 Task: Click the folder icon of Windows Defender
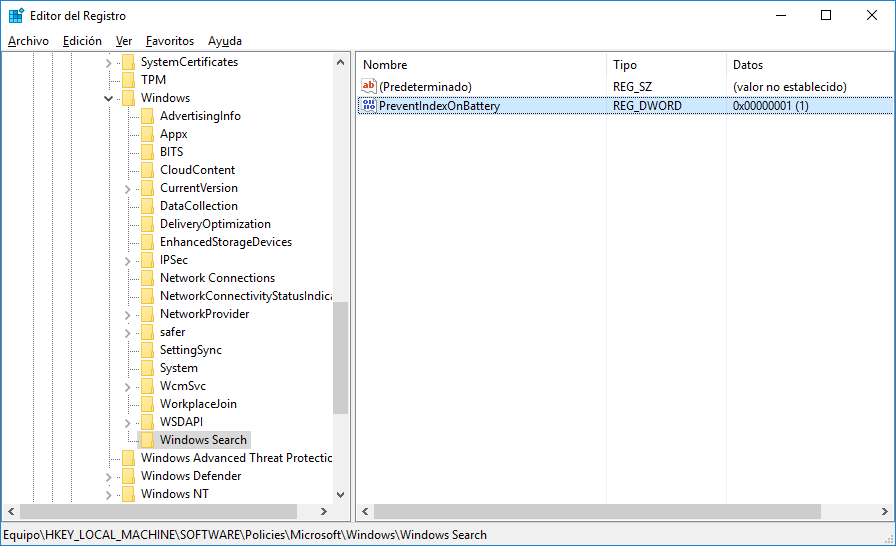[x=129, y=476]
